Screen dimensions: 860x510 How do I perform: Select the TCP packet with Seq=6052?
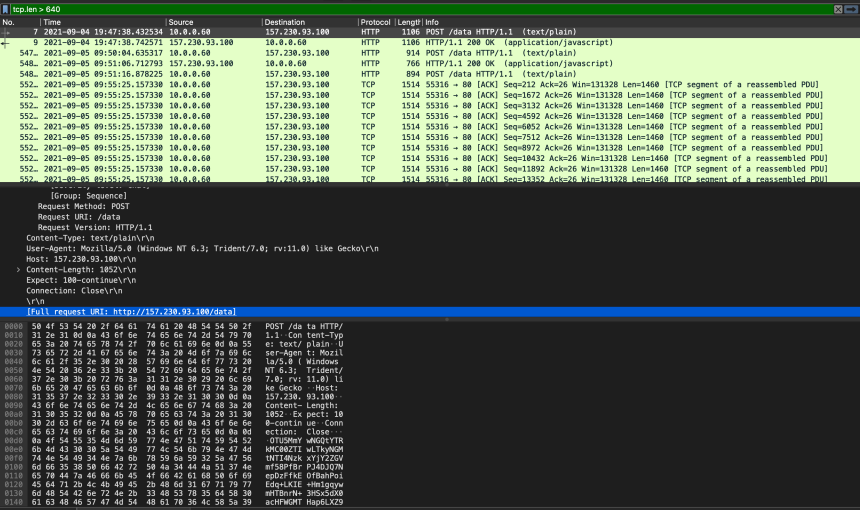430,127
